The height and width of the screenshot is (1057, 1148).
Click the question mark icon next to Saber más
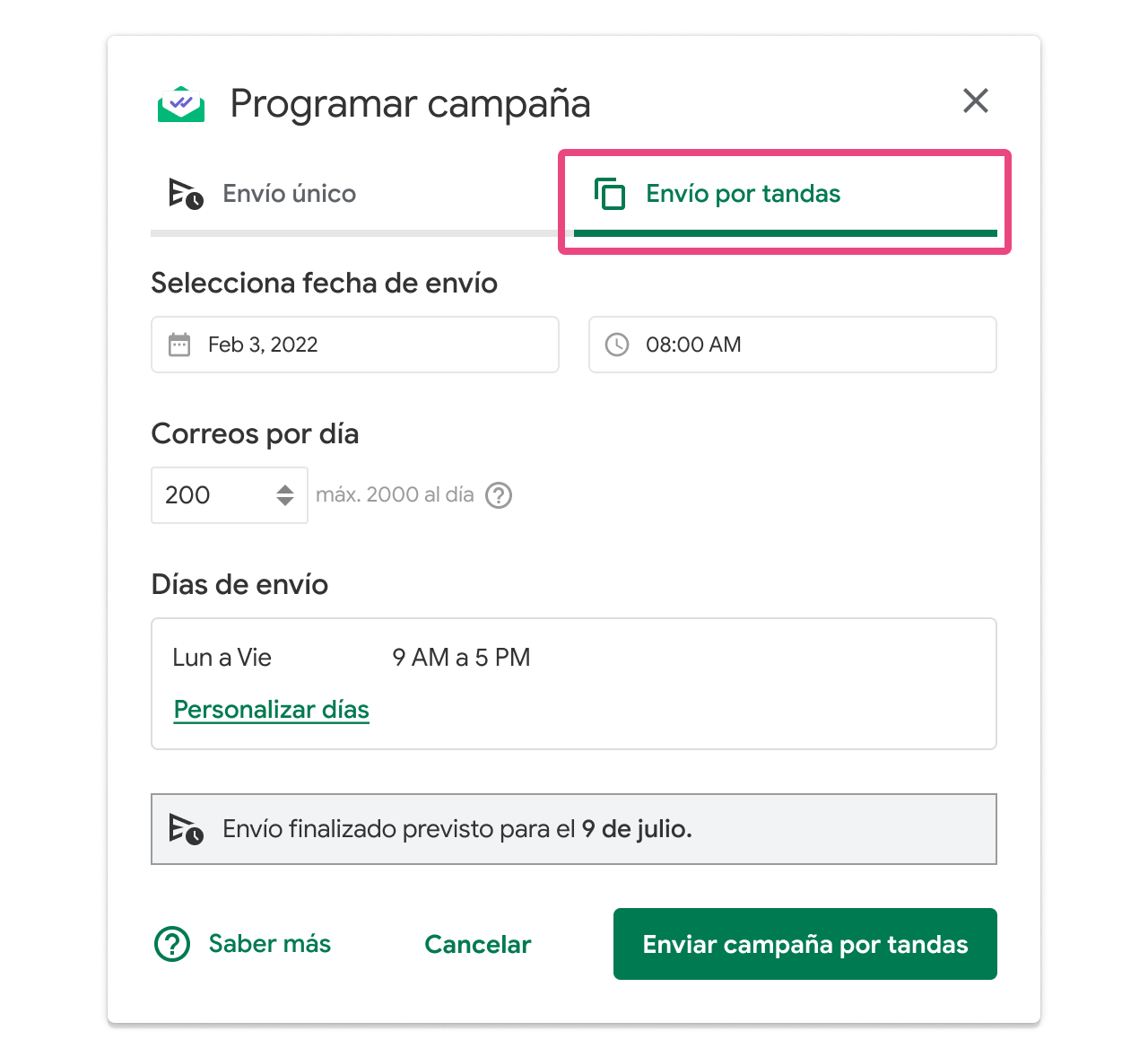[171, 943]
